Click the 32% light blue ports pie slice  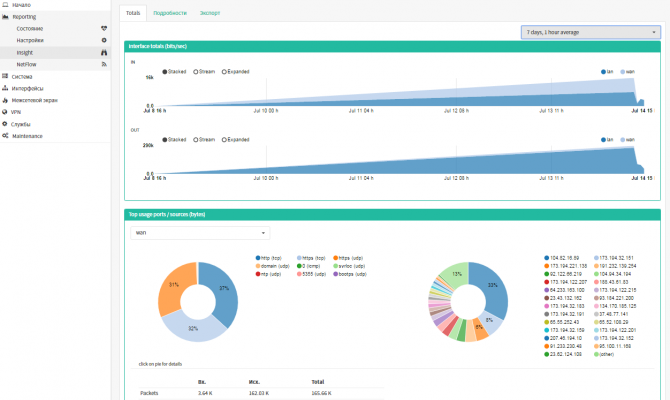192,328
